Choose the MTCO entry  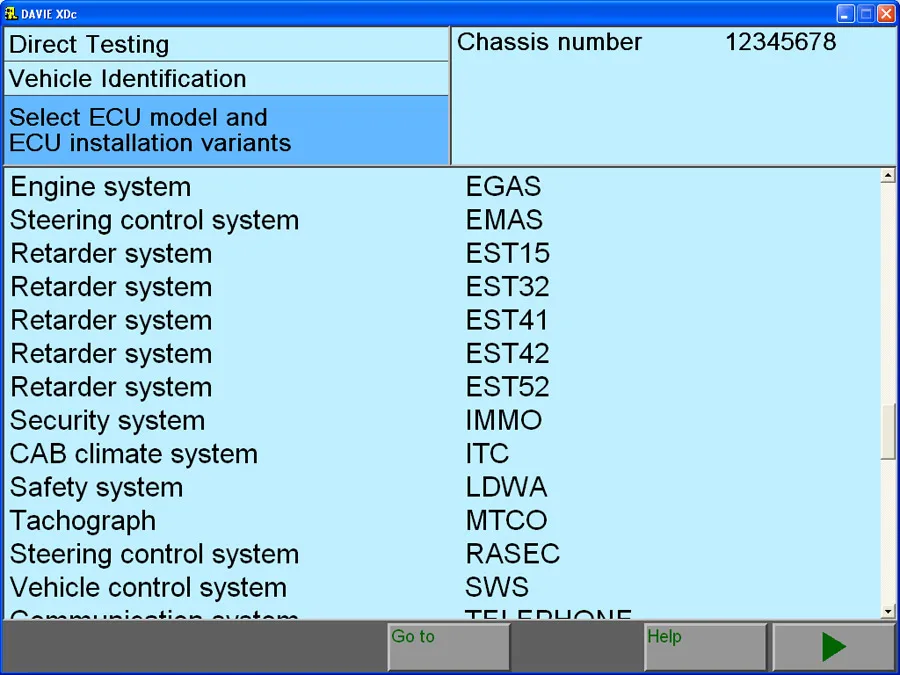(506, 520)
